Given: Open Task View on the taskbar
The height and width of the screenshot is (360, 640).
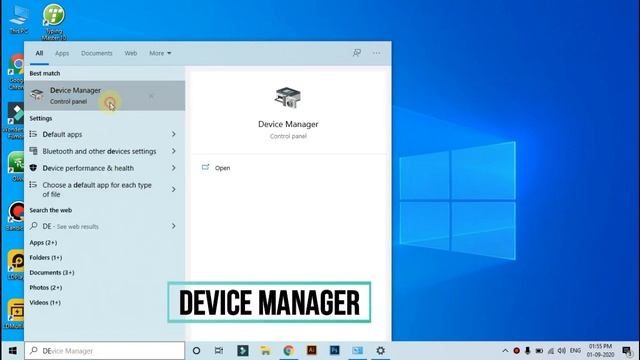Looking at the screenshot, I should click(x=219, y=351).
